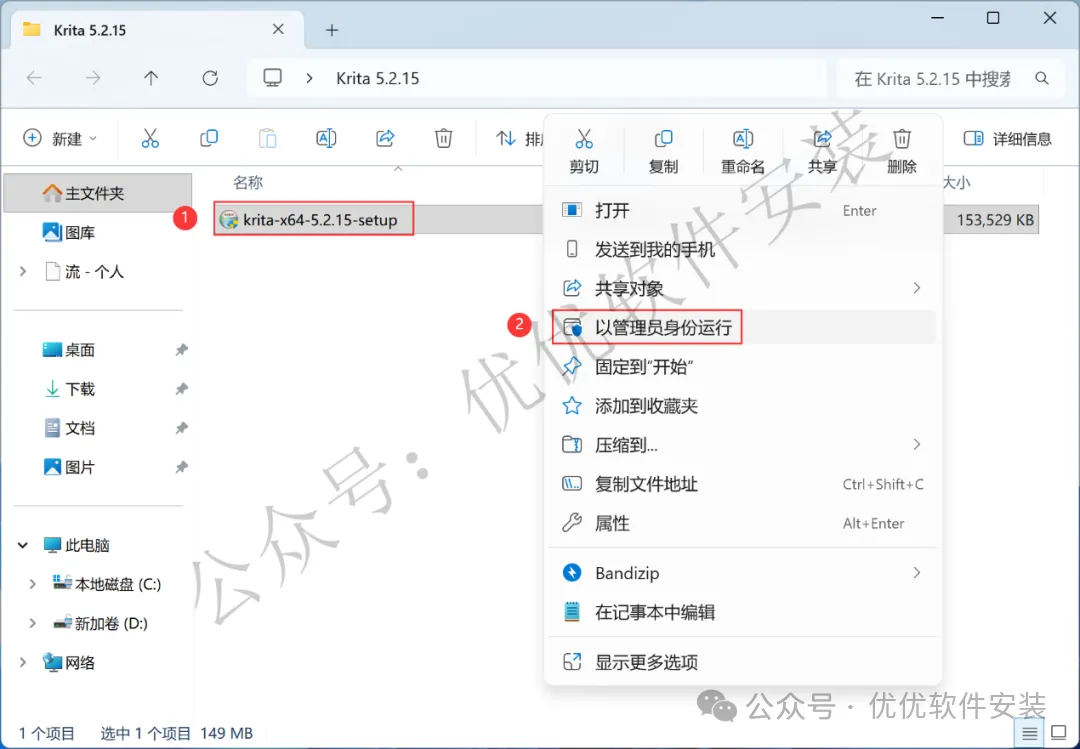Select 显示更多选项
Screen dimensions: 1080x749
(x=743, y=662)
